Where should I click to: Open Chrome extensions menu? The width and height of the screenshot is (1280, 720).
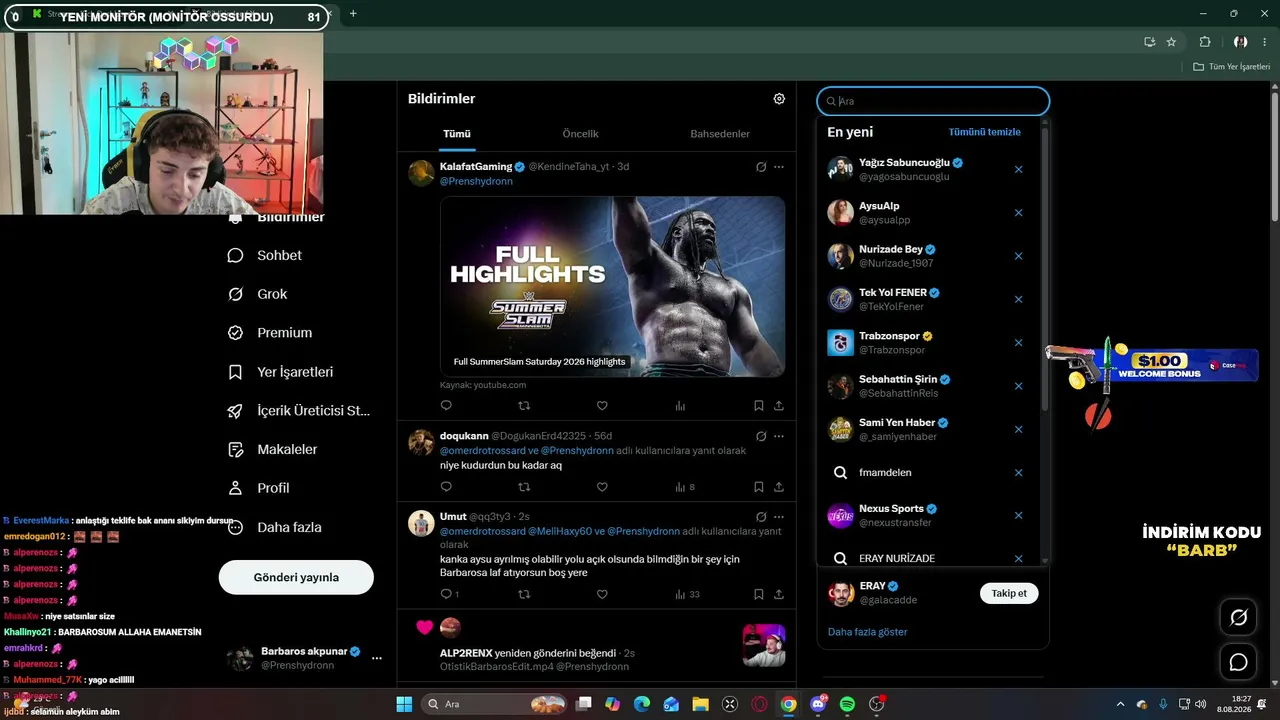coord(1205,42)
